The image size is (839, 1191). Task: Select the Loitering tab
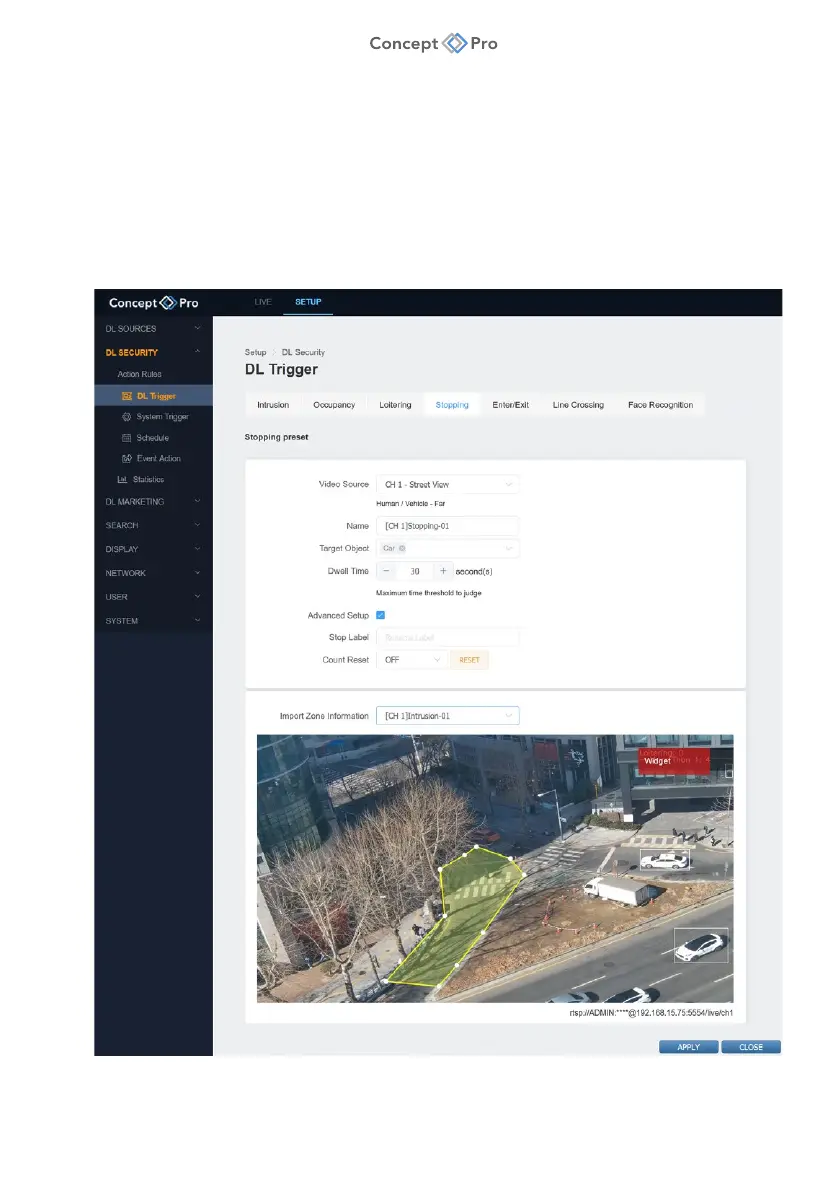point(396,405)
